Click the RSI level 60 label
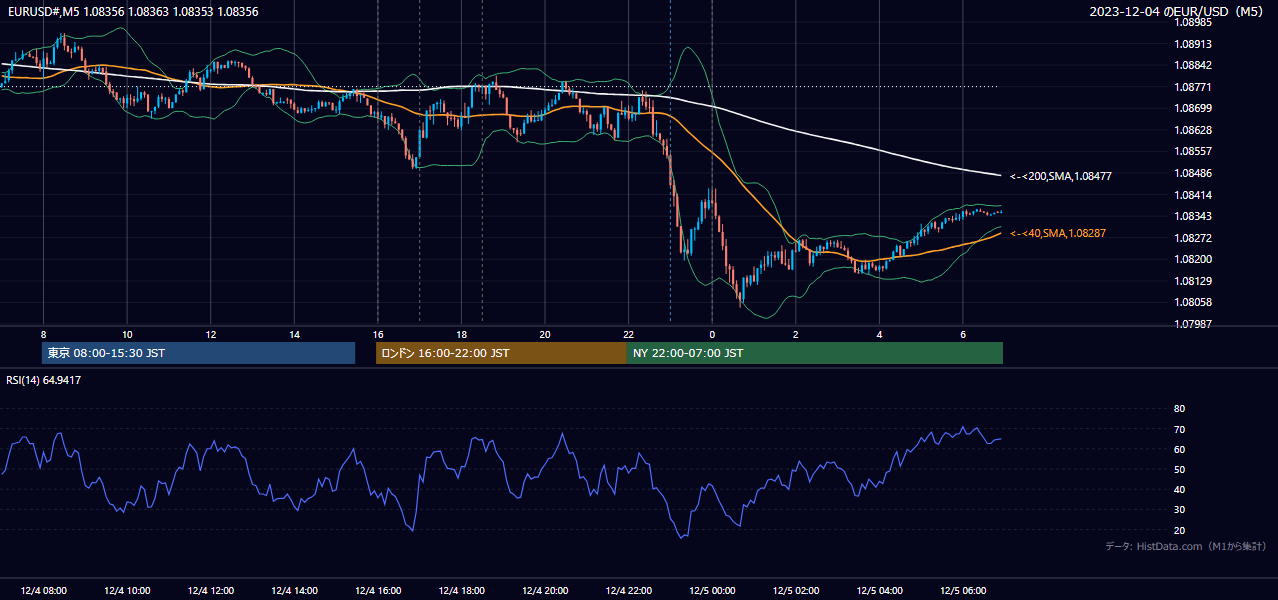1278x600 pixels. [1179, 449]
